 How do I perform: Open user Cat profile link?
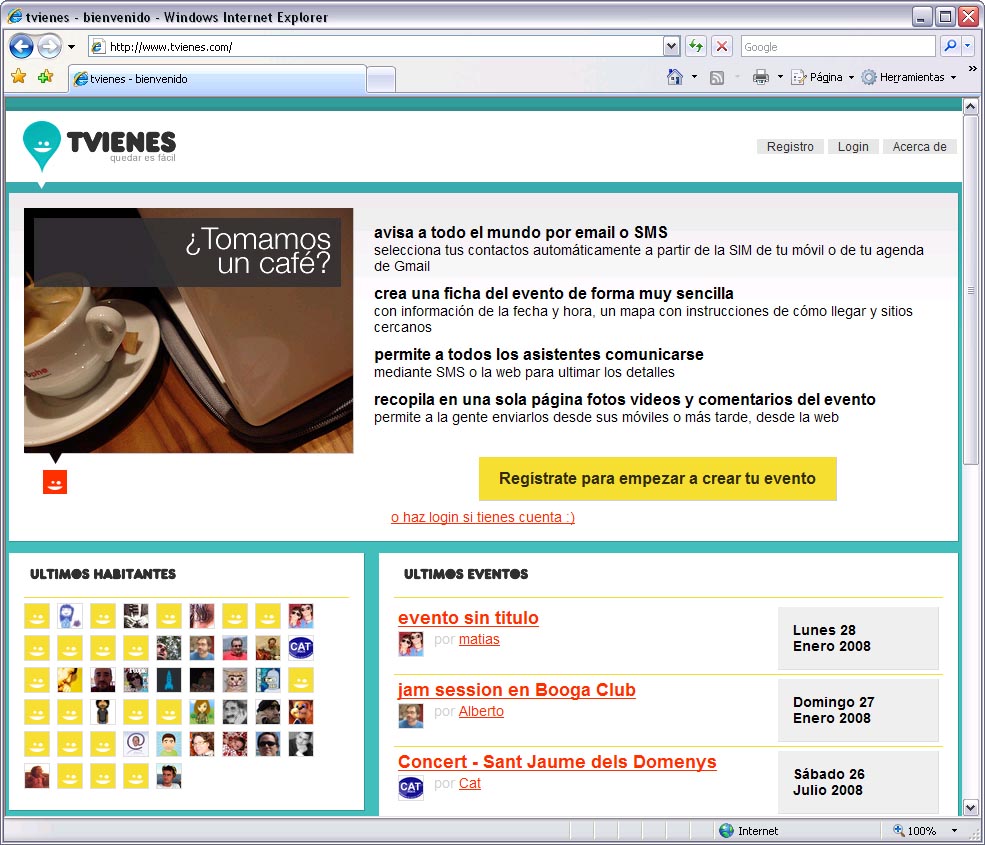tap(469, 783)
